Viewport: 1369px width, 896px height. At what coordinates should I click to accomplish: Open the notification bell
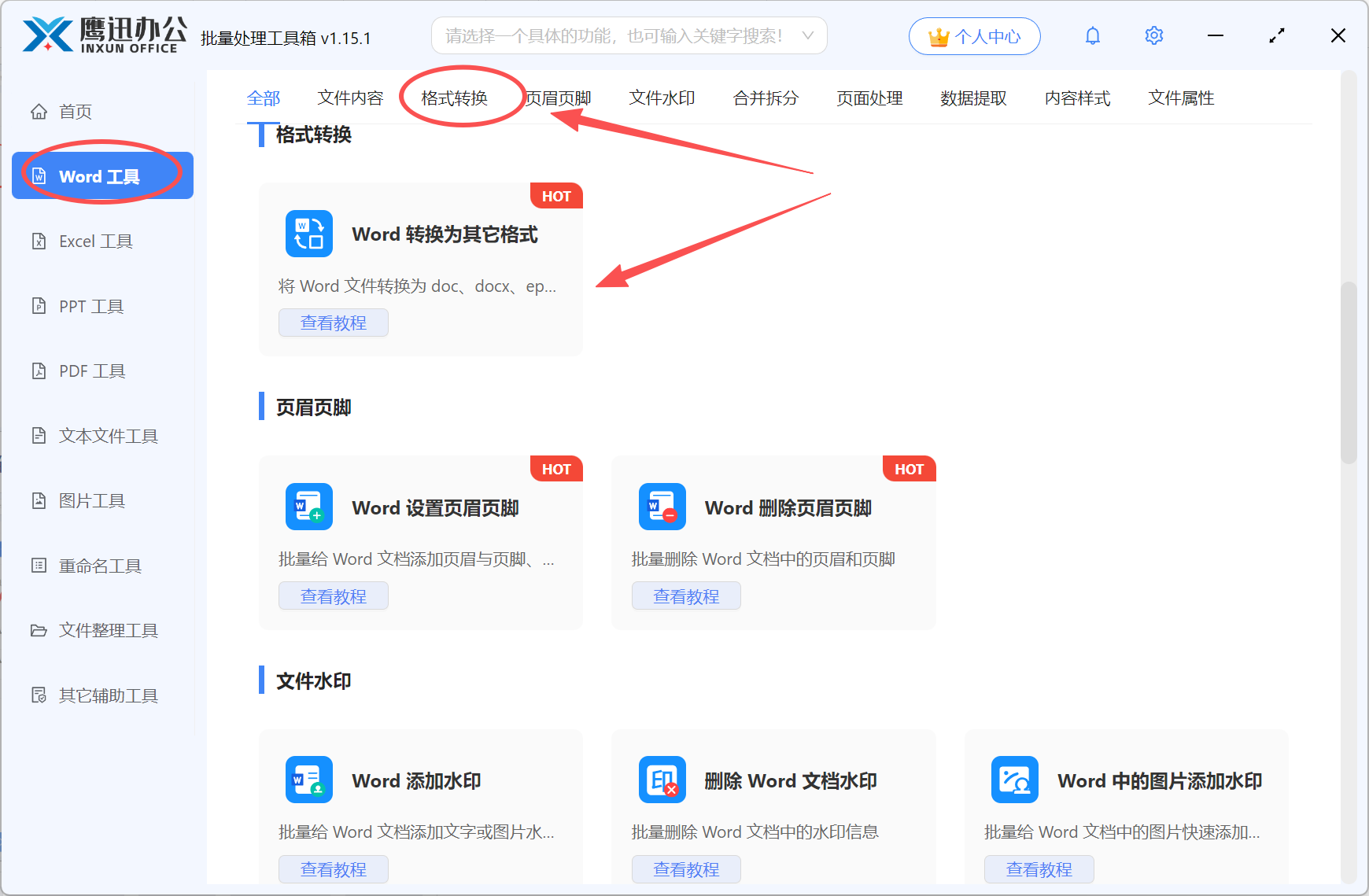pos(1092,35)
